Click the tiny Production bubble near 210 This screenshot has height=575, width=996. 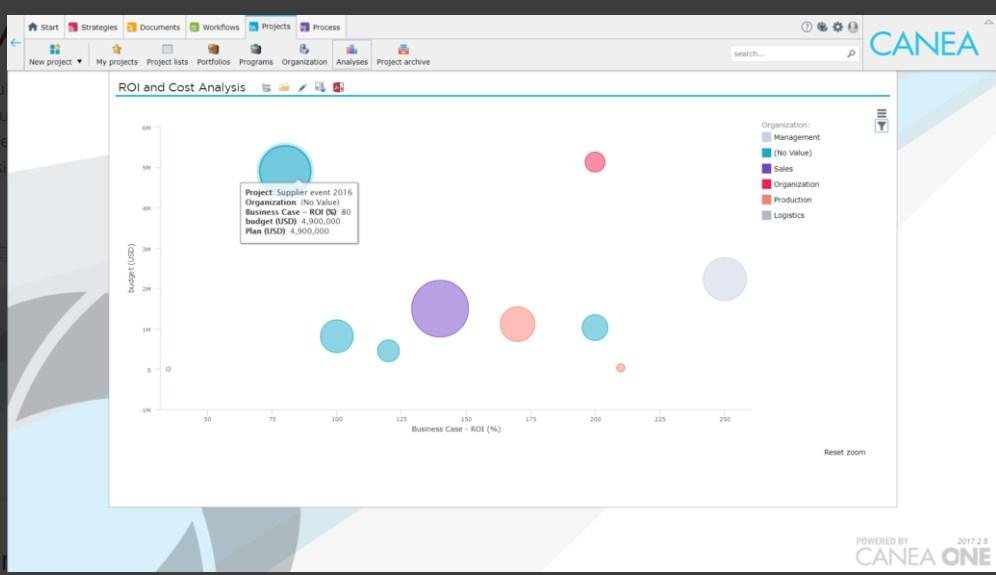621,368
